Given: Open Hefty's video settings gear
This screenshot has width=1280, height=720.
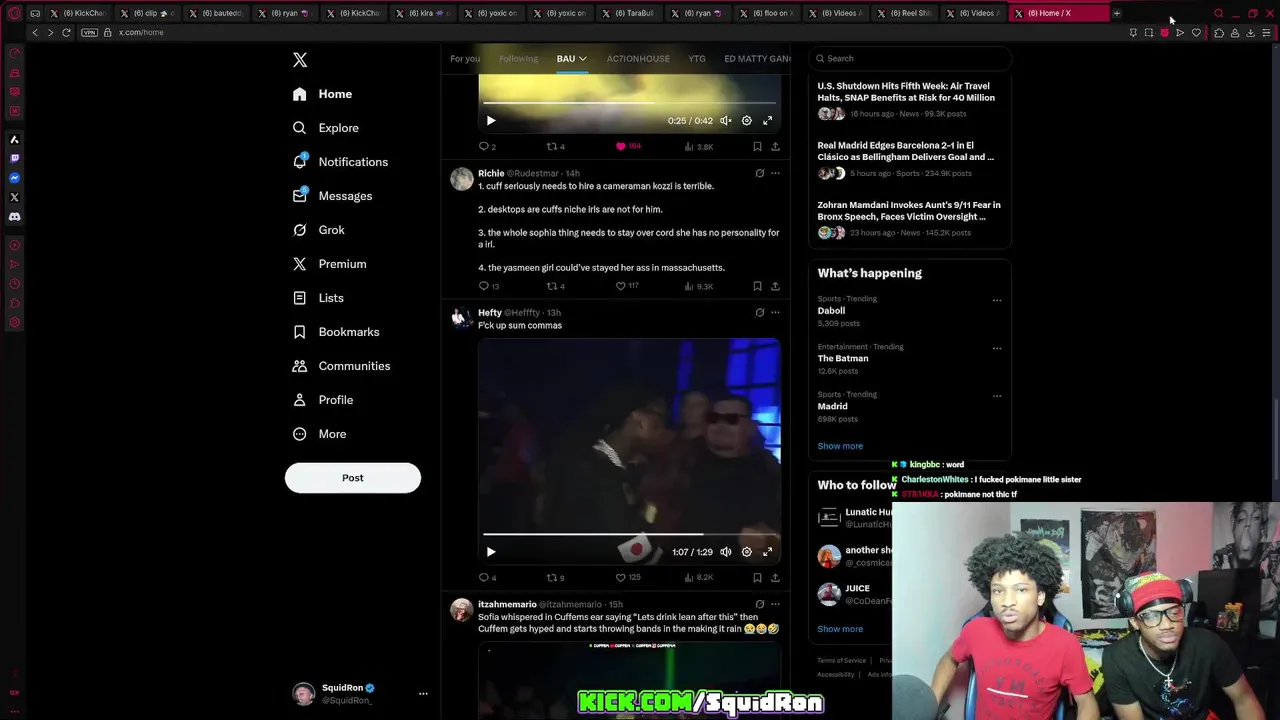Looking at the screenshot, I should (746, 552).
